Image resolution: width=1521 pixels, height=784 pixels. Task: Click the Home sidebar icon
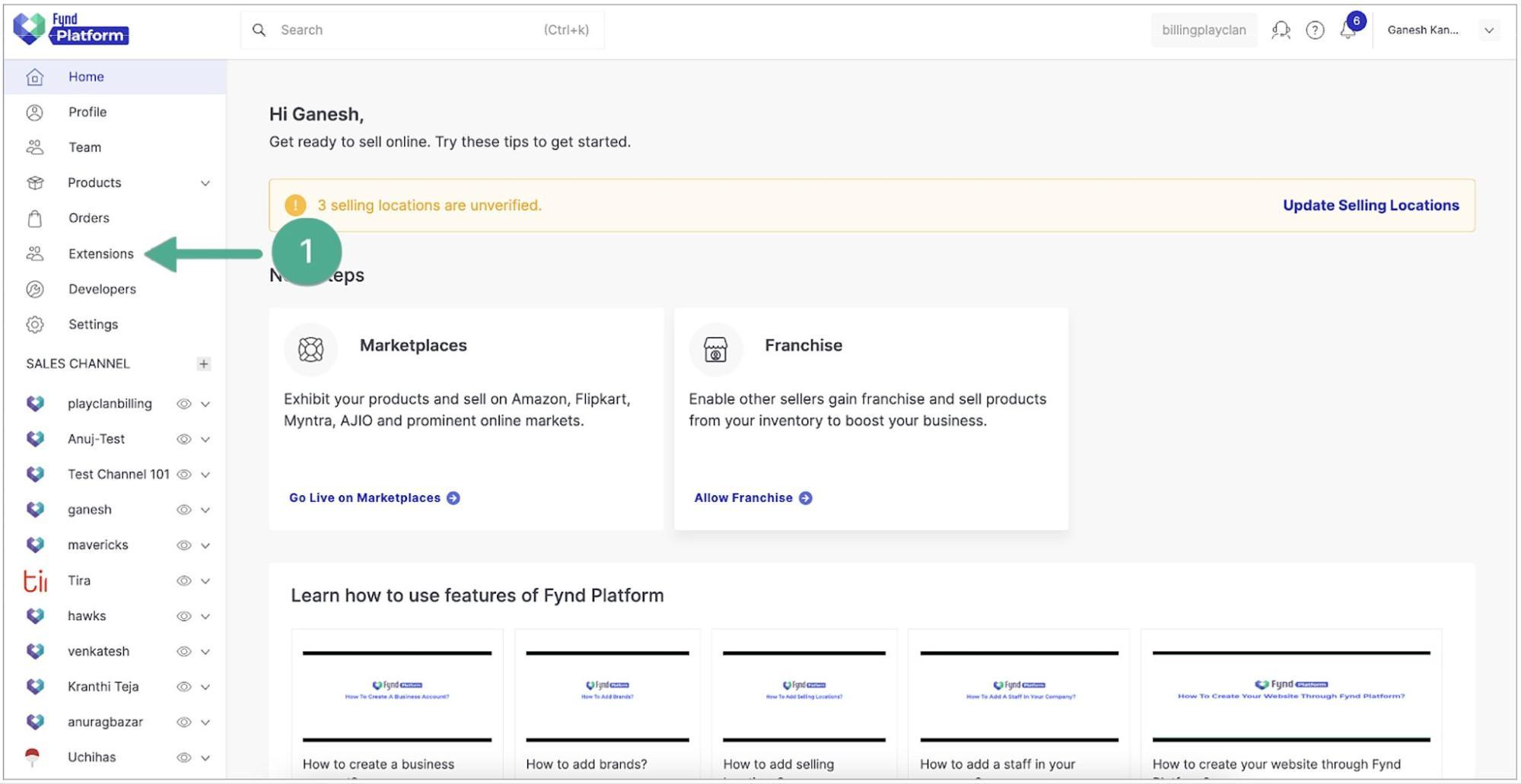[x=34, y=77]
